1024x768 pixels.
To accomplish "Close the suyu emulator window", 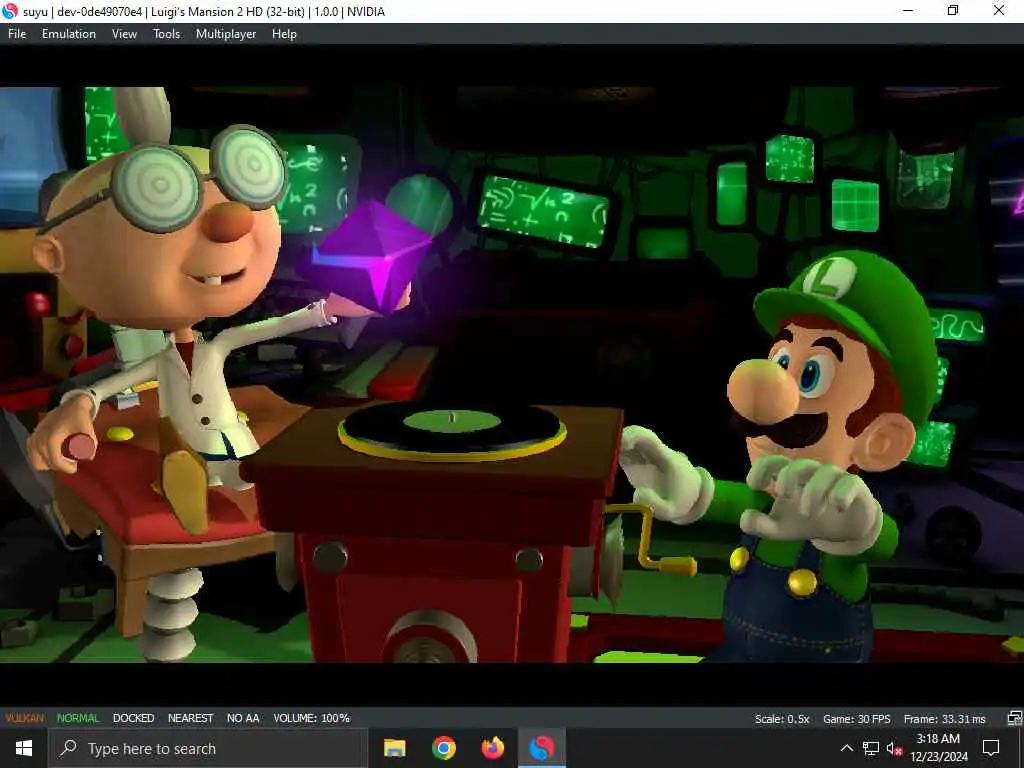I will pos(999,11).
